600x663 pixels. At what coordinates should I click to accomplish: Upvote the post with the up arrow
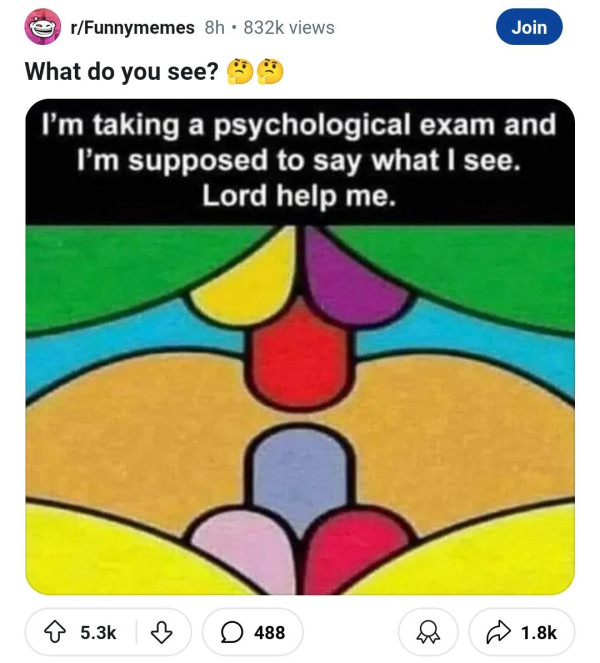pyautogui.click(x=57, y=632)
